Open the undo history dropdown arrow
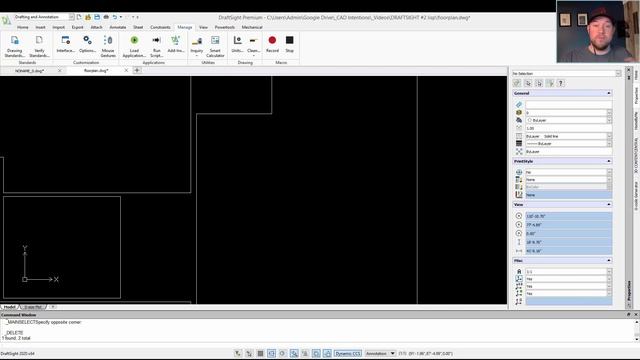This screenshot has width=640, height=360. (x=121, y=17)
